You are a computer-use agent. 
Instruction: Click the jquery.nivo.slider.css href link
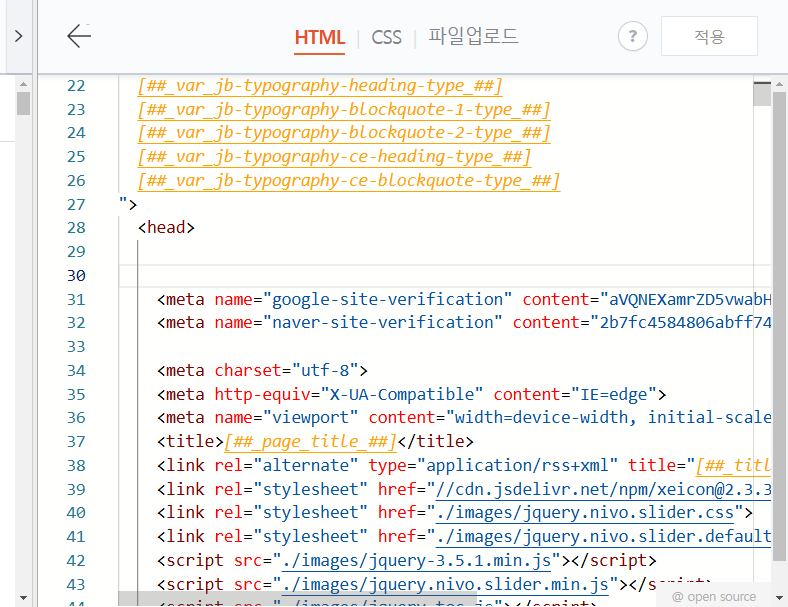[585, 513]
